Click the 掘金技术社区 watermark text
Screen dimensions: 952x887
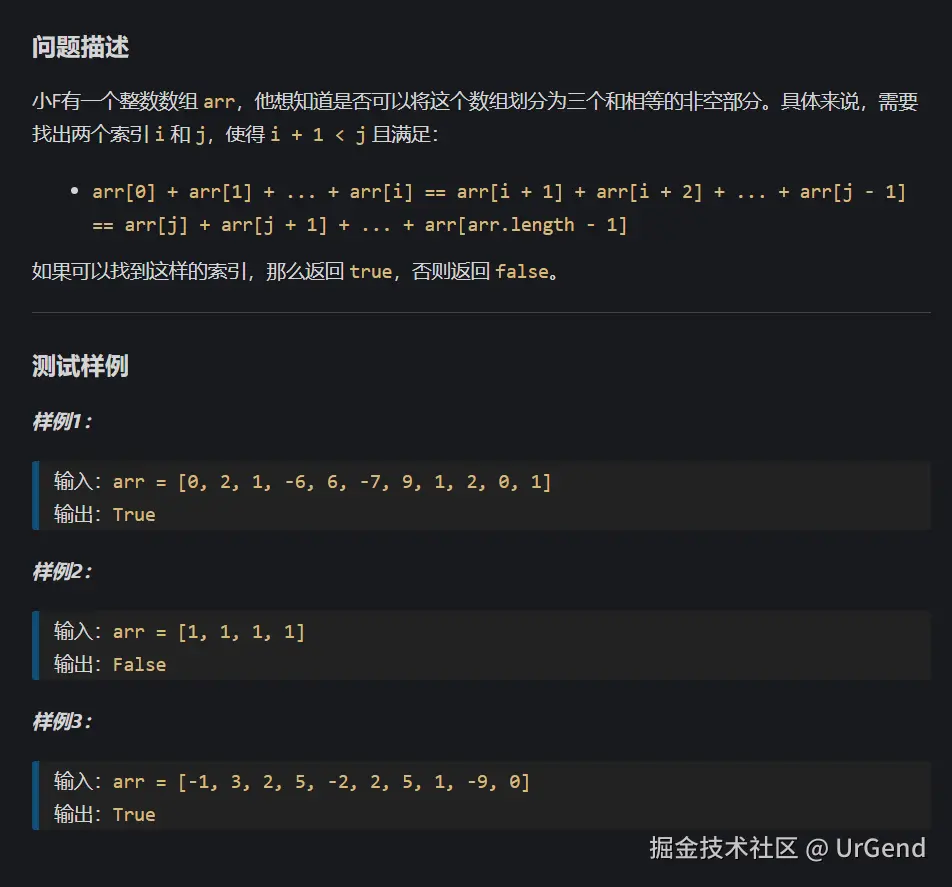(723, 848)
